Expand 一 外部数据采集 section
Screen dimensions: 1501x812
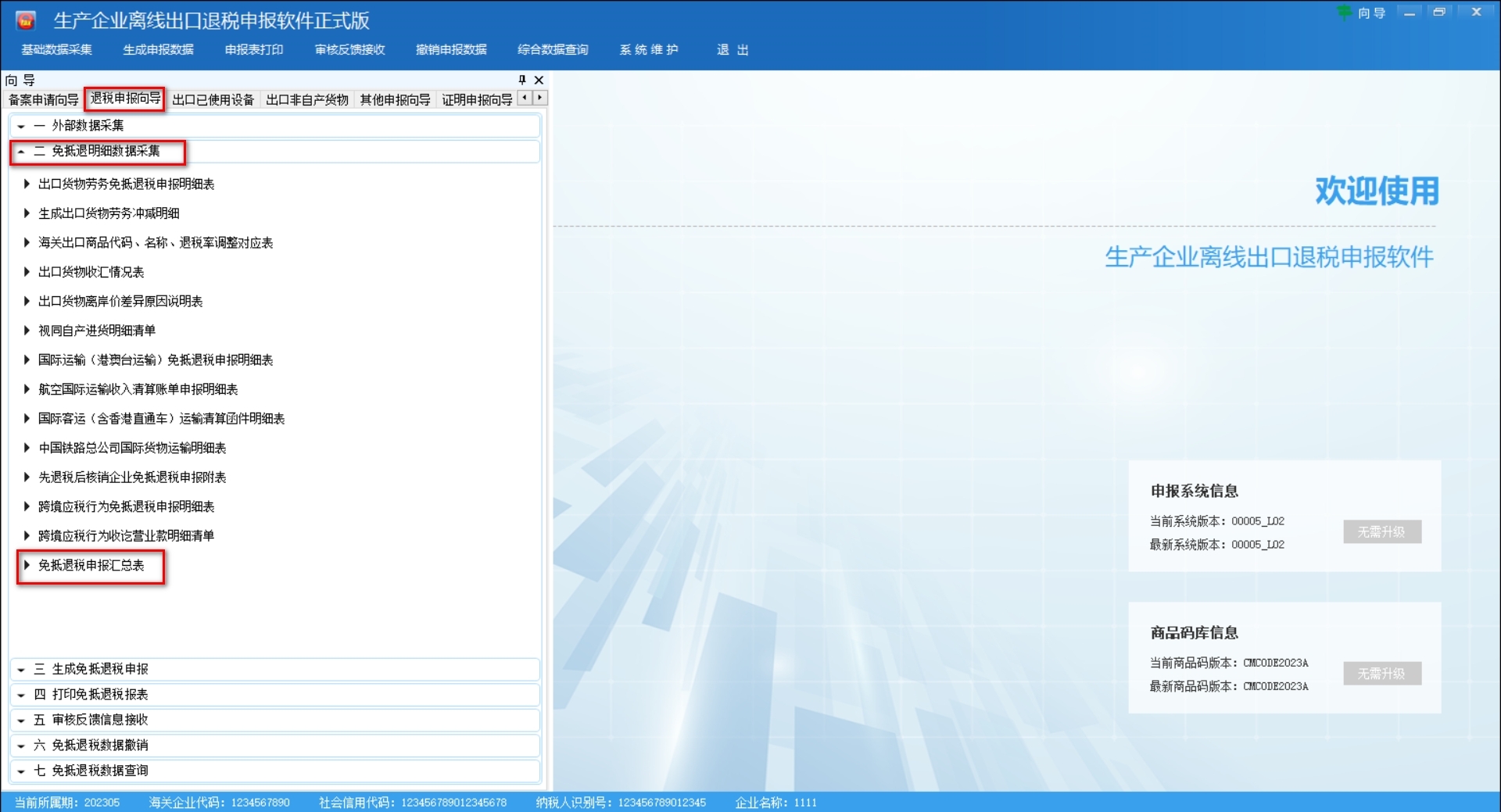point(21,126)
